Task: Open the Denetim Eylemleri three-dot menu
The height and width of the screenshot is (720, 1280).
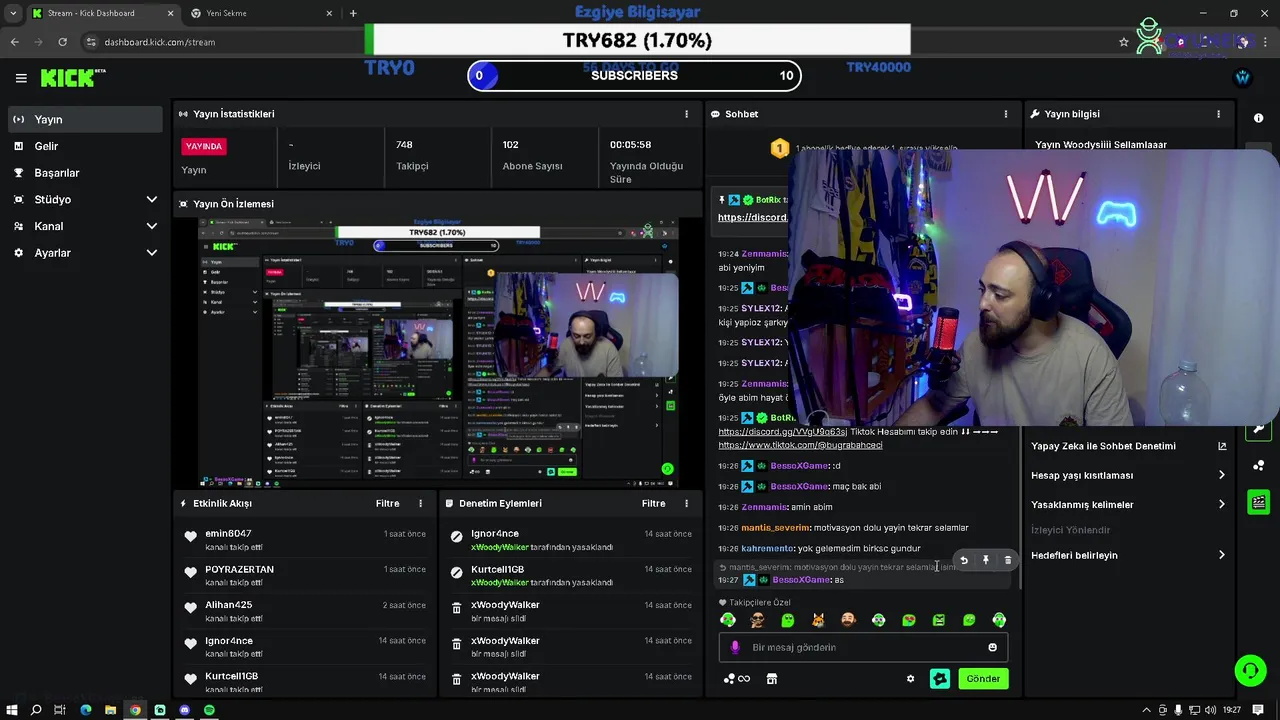Action: click(686, 504)
